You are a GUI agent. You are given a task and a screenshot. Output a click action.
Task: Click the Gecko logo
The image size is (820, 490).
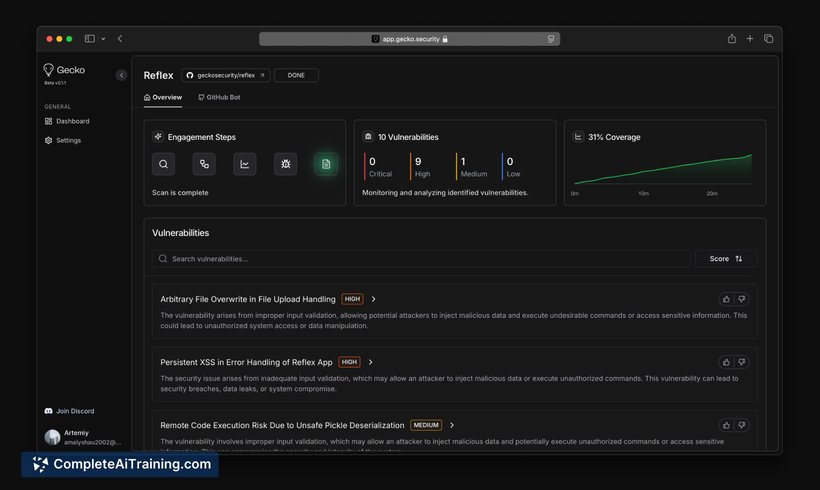click(64, 70)
